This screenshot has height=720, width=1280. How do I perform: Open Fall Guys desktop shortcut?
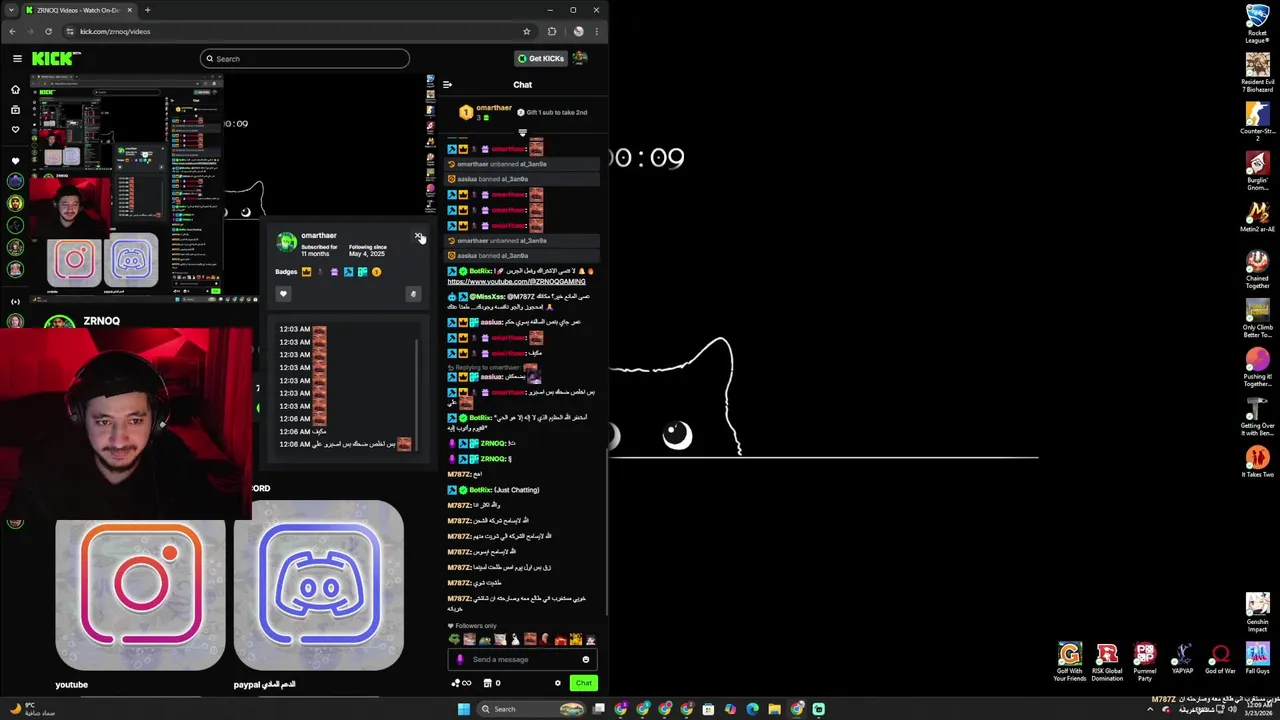click(1257, 659)
